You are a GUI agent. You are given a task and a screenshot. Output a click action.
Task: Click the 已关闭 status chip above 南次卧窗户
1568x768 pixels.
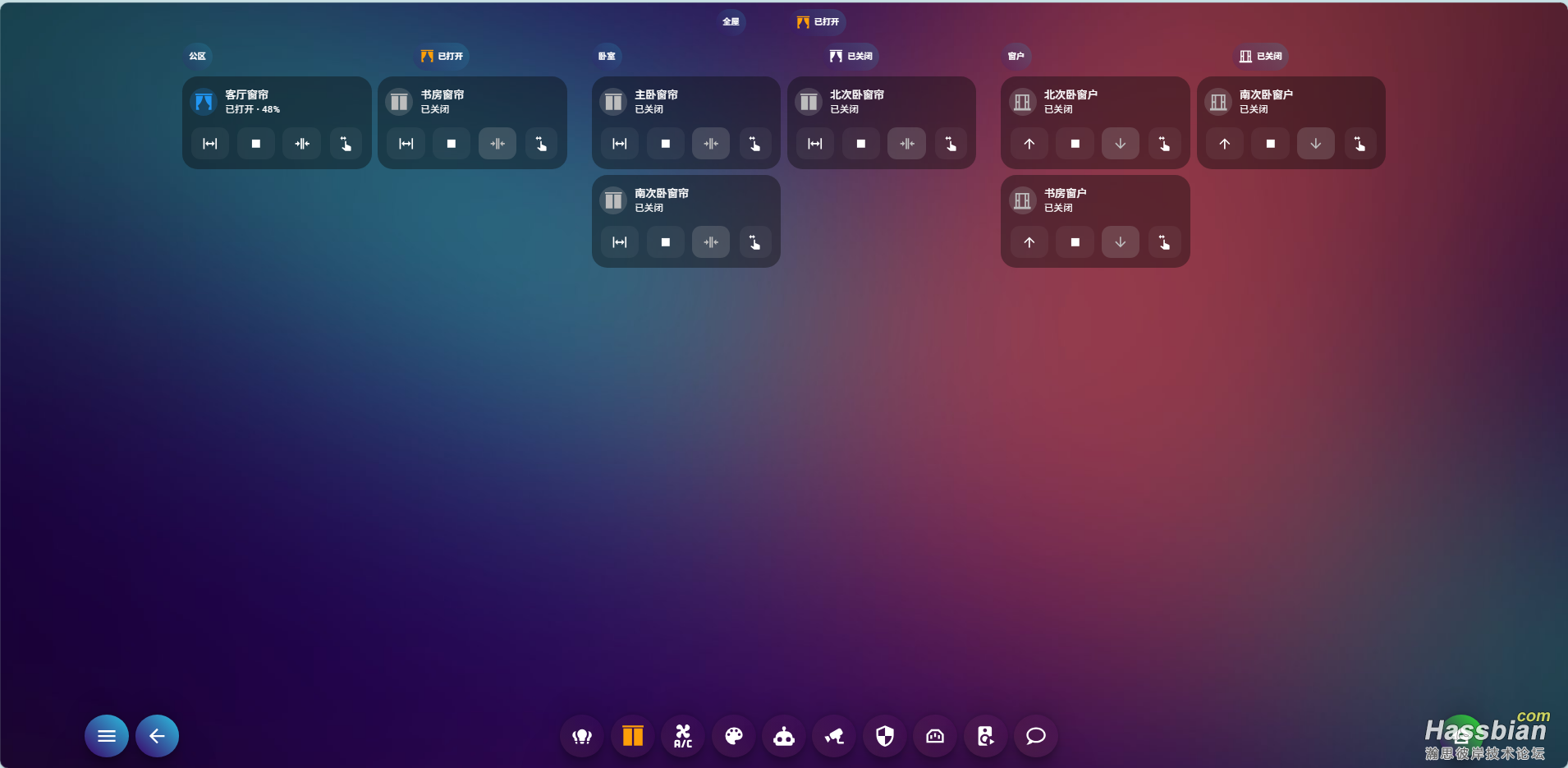[x=1261, y=56]
